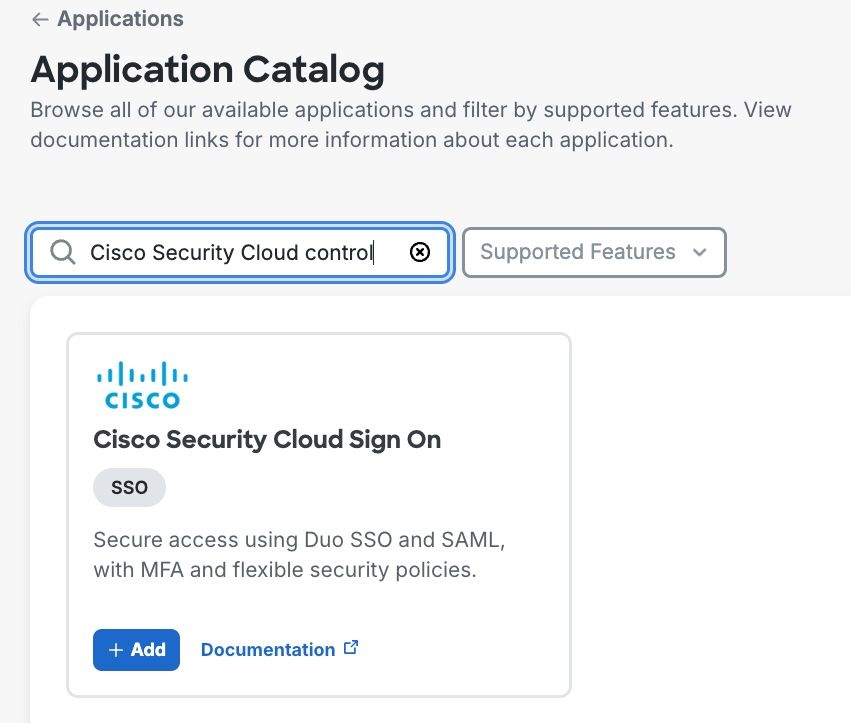
Task: Click the SSO feature badge
Action: (129, 488)
